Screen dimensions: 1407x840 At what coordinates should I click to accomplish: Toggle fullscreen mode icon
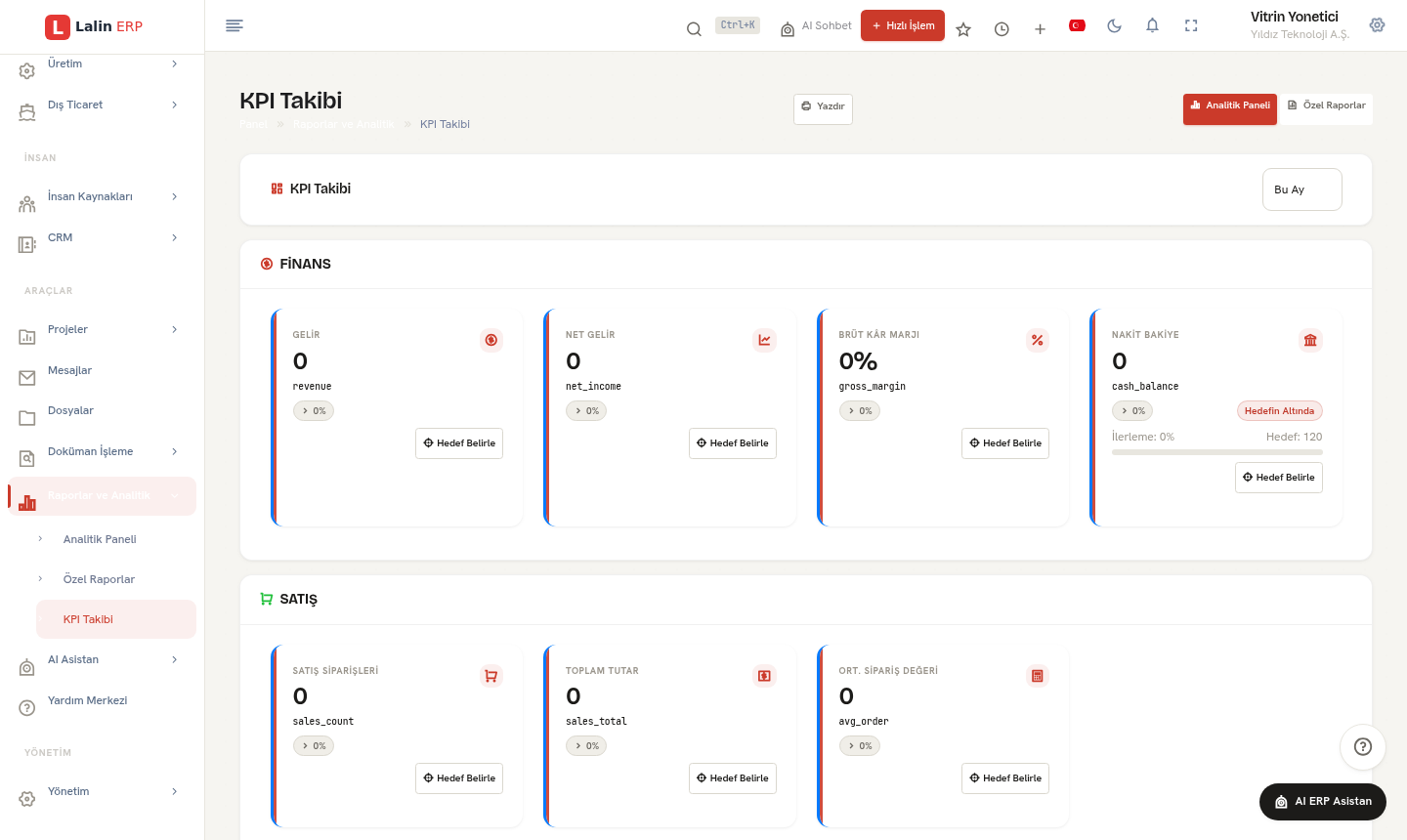(1191, 25)
